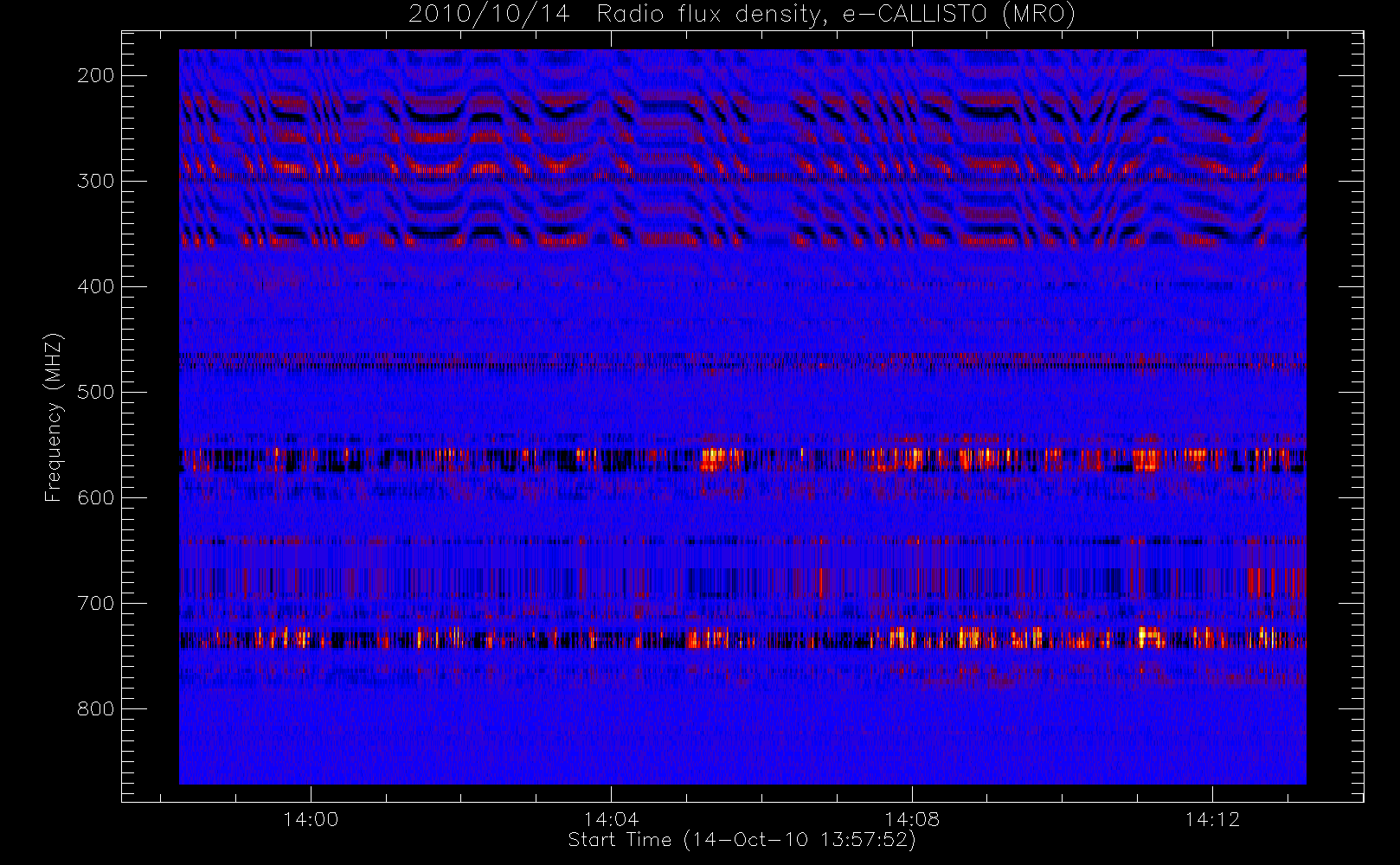This screenshot has width=1400, height=865.
Task: Click the 400 frequency tick label
Action: point(96,286)
